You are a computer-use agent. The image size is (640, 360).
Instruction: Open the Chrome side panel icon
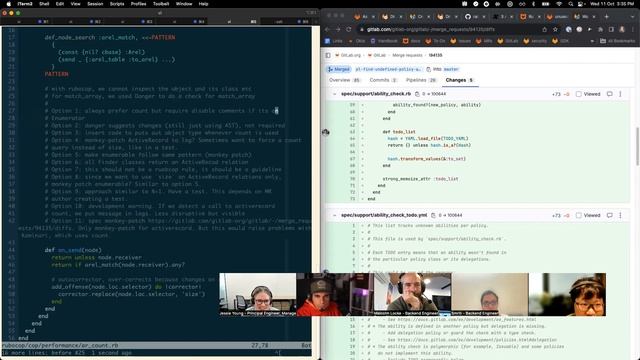[611, 29]
